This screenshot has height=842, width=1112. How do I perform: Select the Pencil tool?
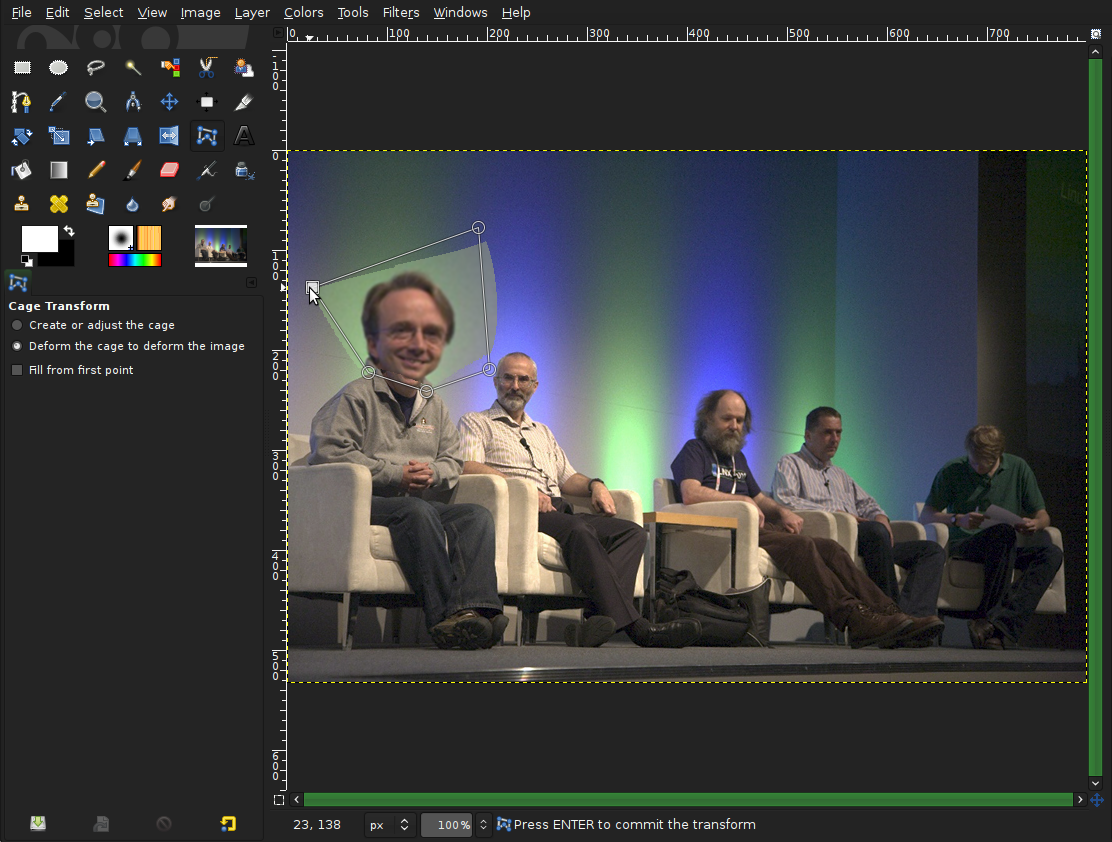(x=96, y=170)
